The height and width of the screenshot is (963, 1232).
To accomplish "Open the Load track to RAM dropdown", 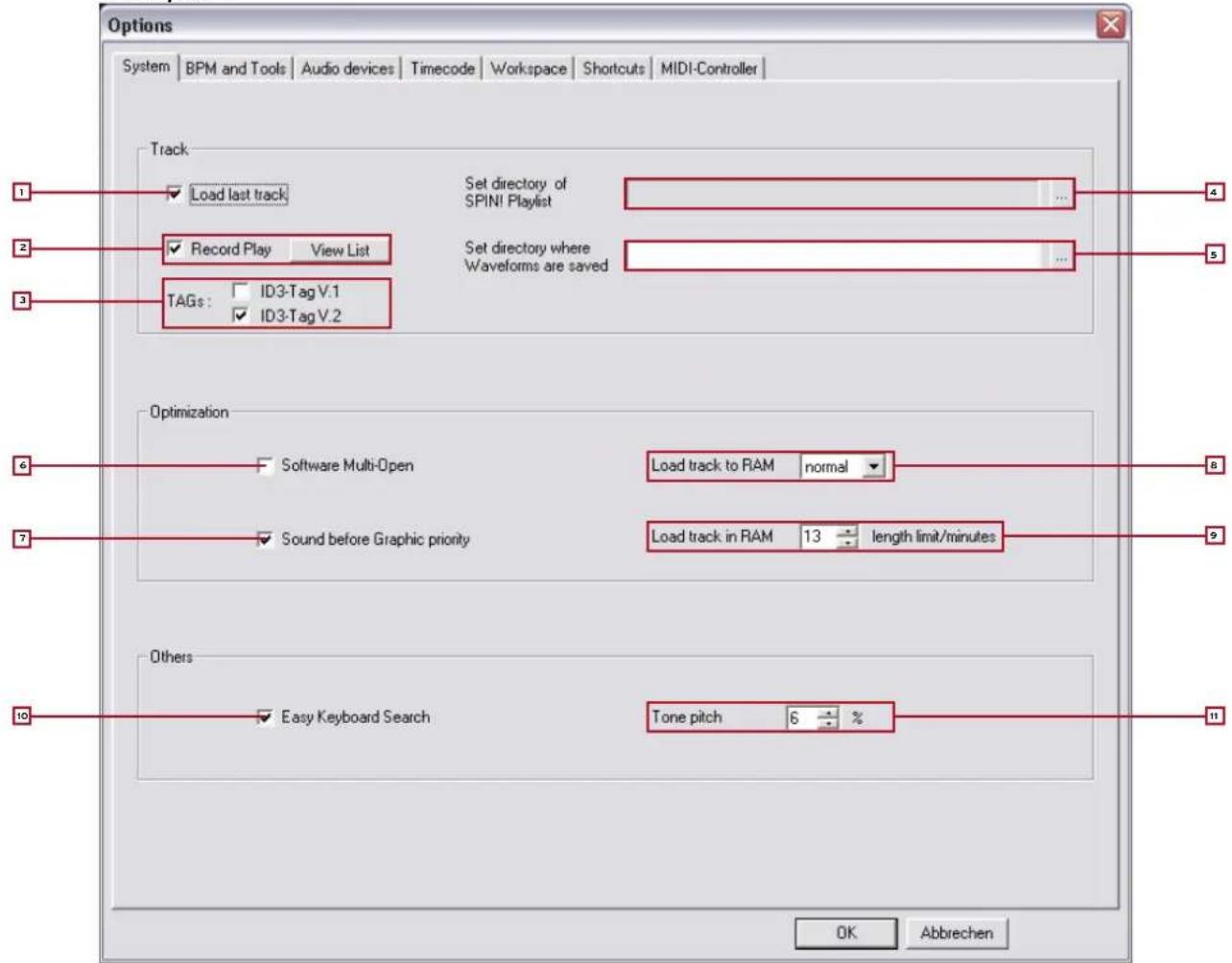I will click(x=872, y=467).
